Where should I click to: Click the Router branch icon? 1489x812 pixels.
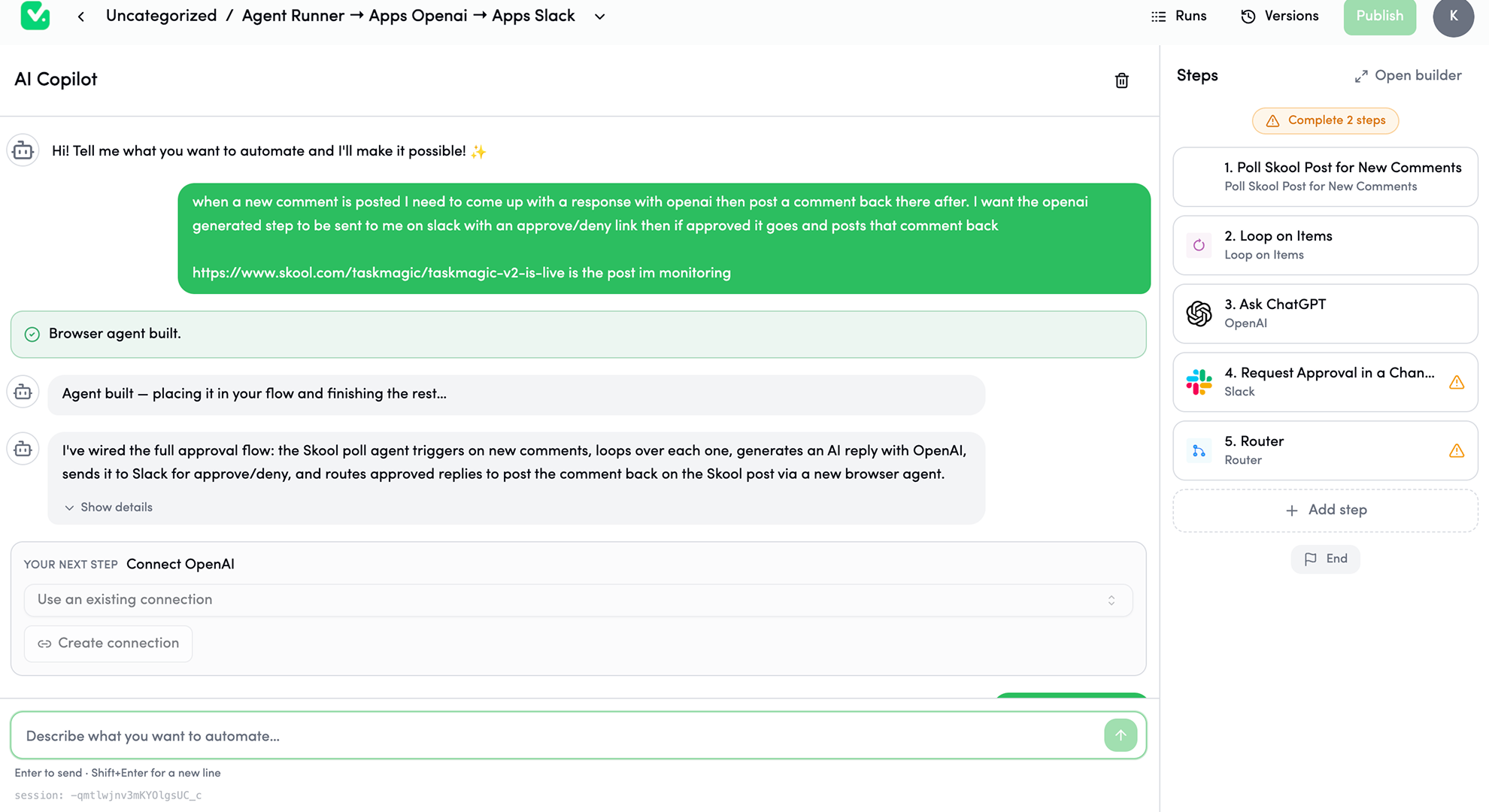click(1199, 450)
